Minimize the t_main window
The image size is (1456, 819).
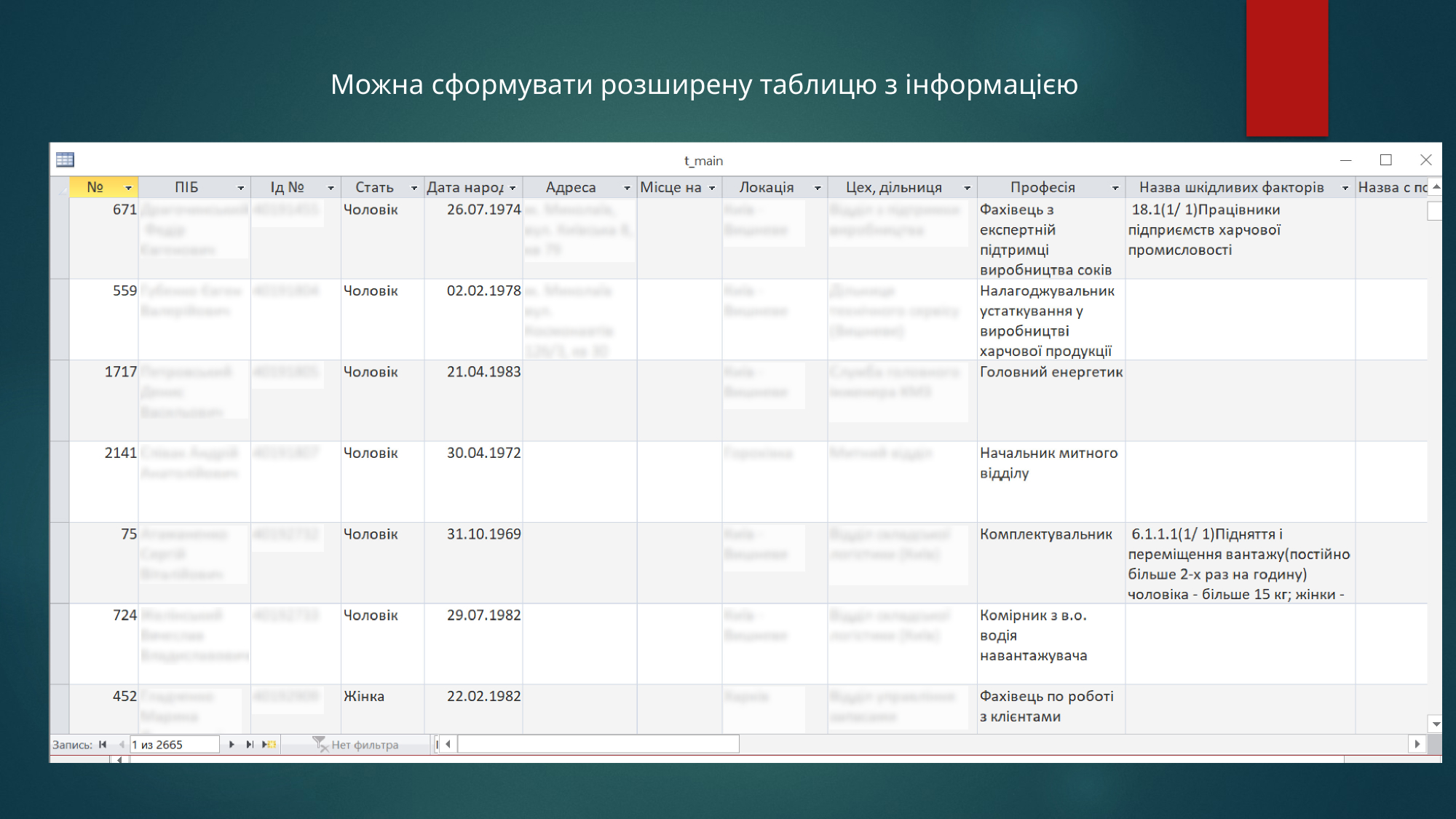(x=1346, y=160)
